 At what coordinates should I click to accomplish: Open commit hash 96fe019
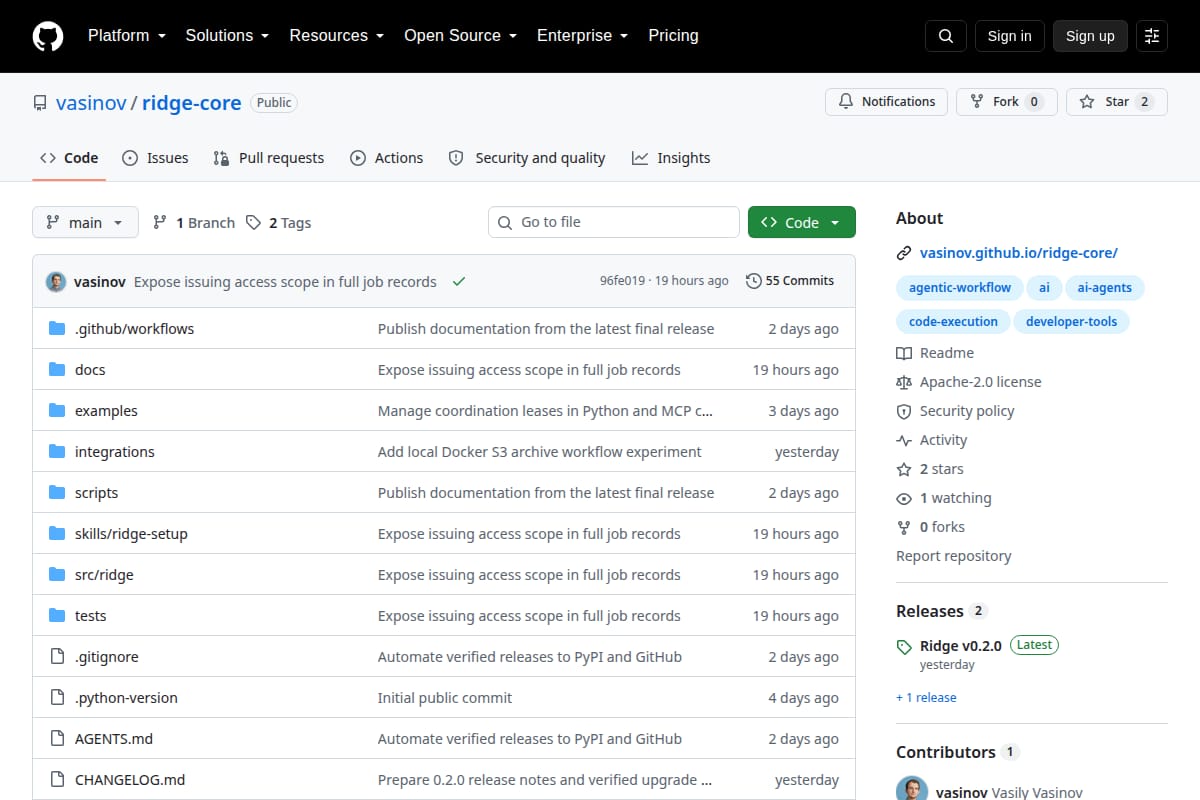click(x=622, y=281)
